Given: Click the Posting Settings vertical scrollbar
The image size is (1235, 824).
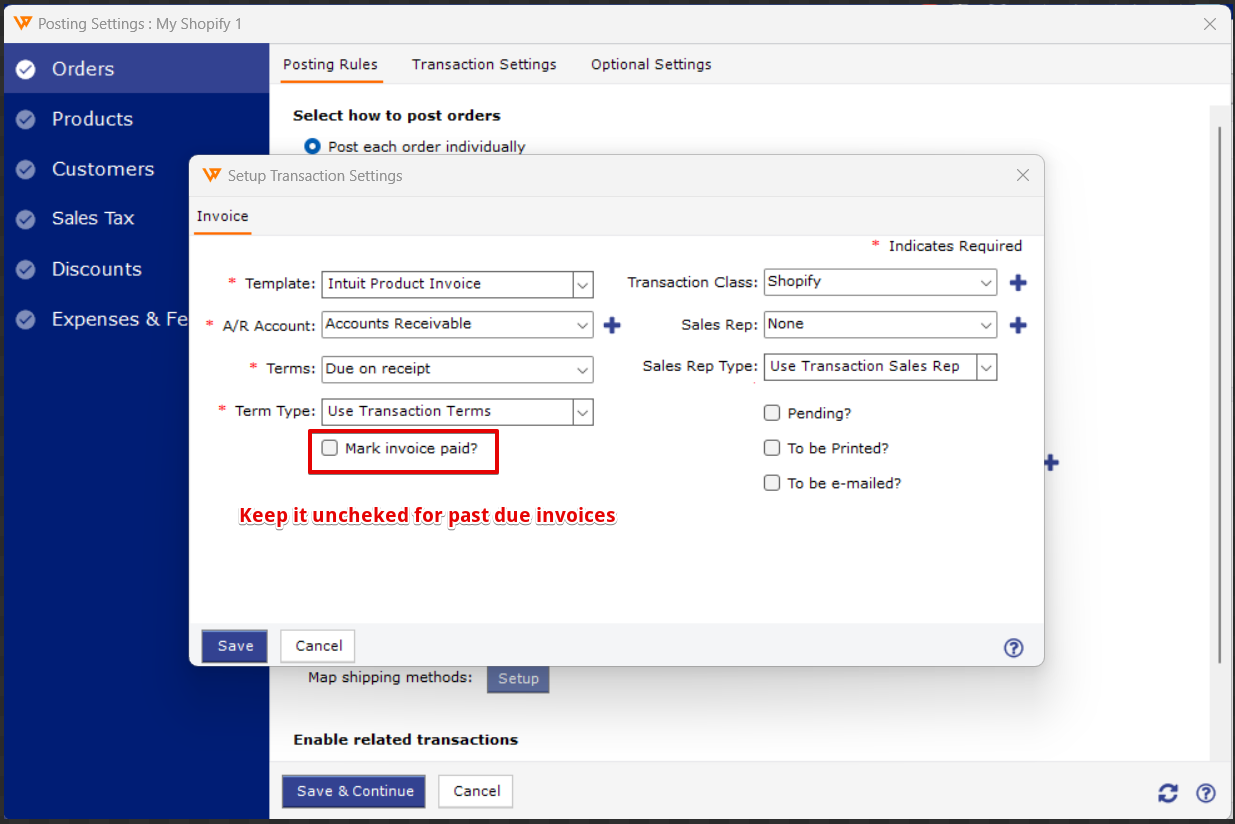Looking at the screenshot, I should pos(1219,400).
